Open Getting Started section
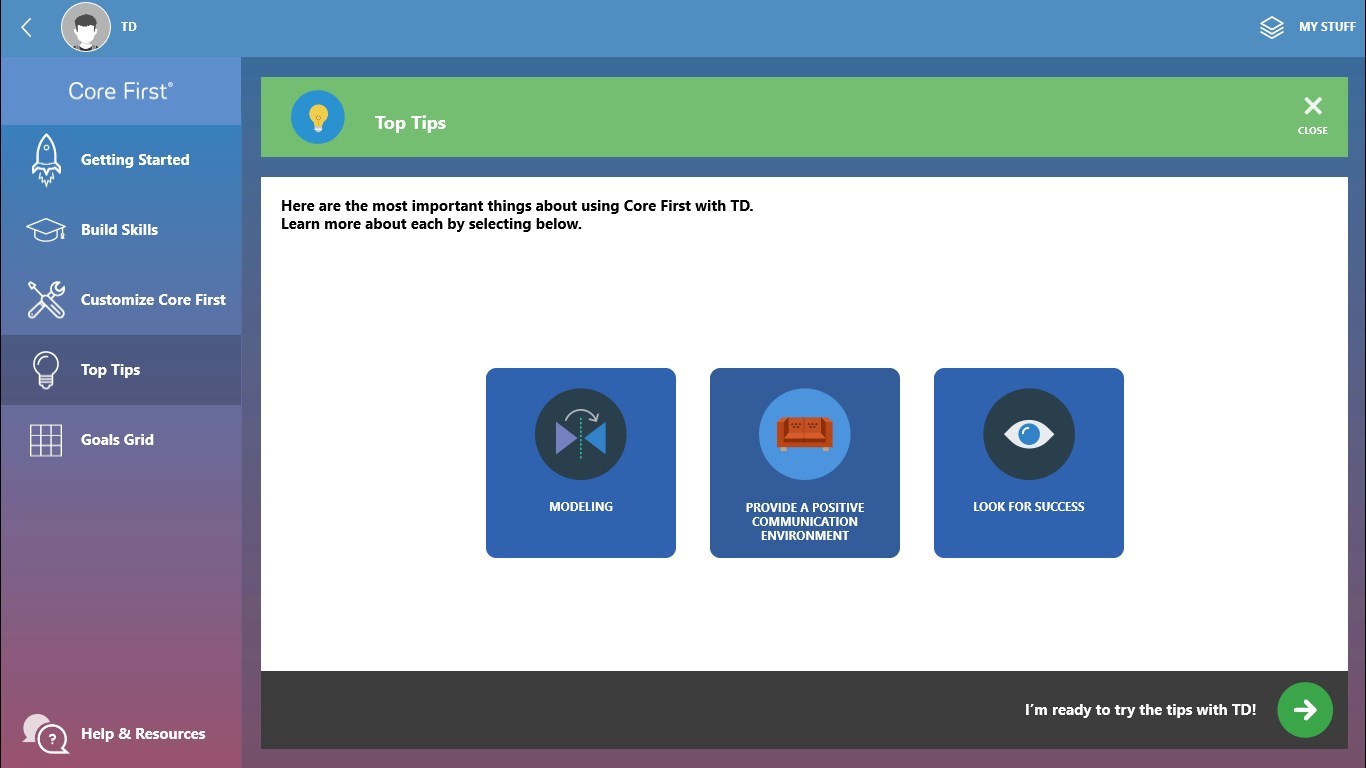Screen dimensions: 1366x768 tap(121, 160)
